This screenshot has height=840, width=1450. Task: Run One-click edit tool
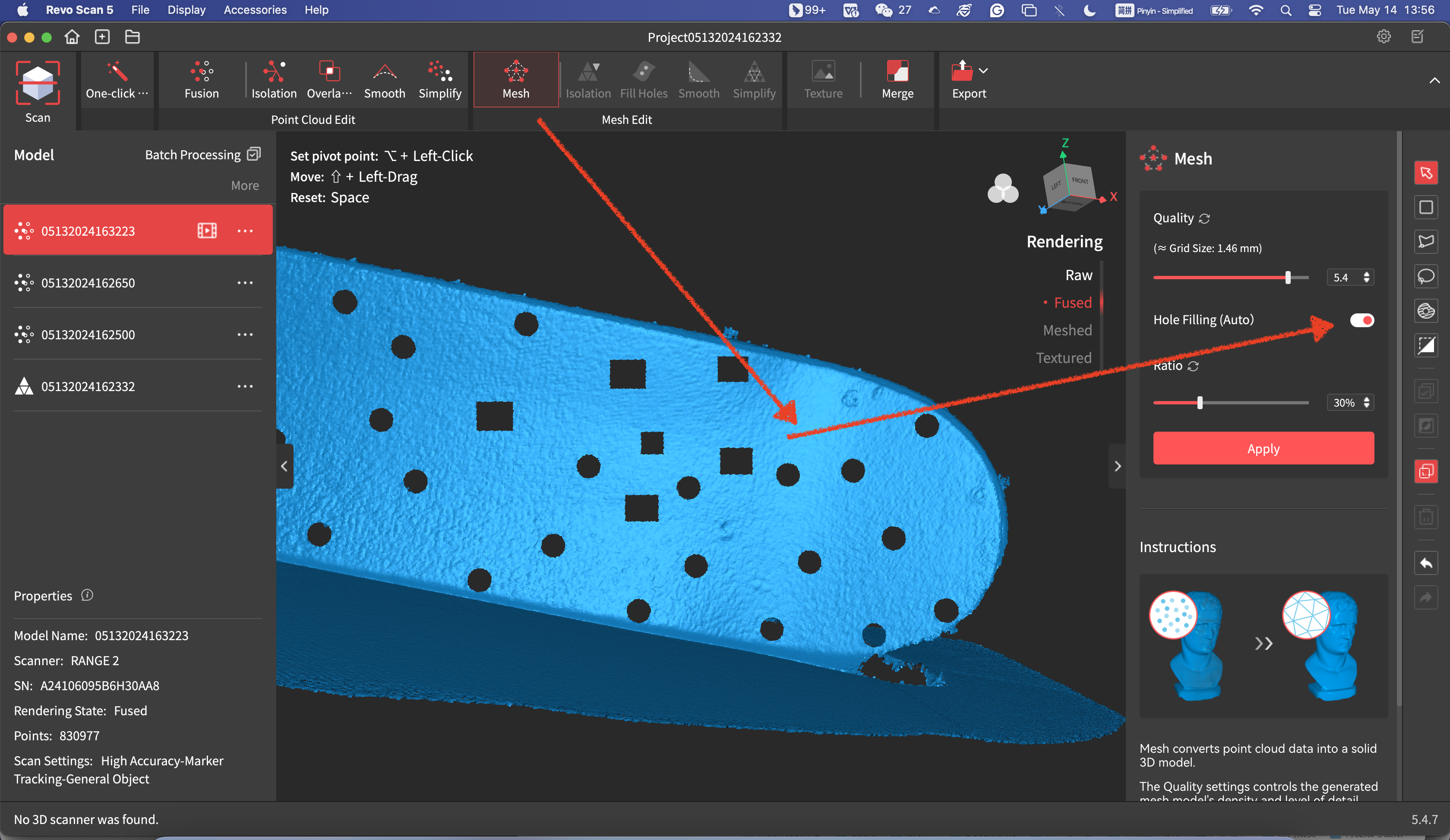coord(117,79)
